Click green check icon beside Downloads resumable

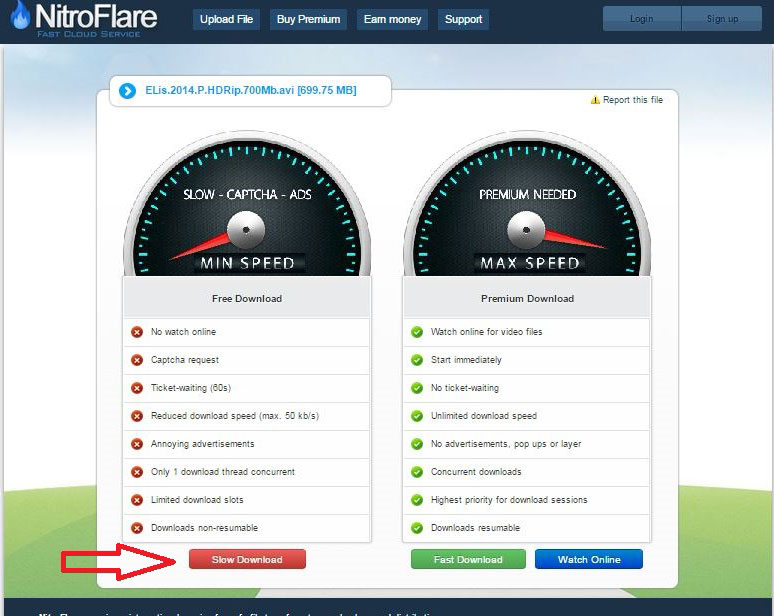click(417, 528)
